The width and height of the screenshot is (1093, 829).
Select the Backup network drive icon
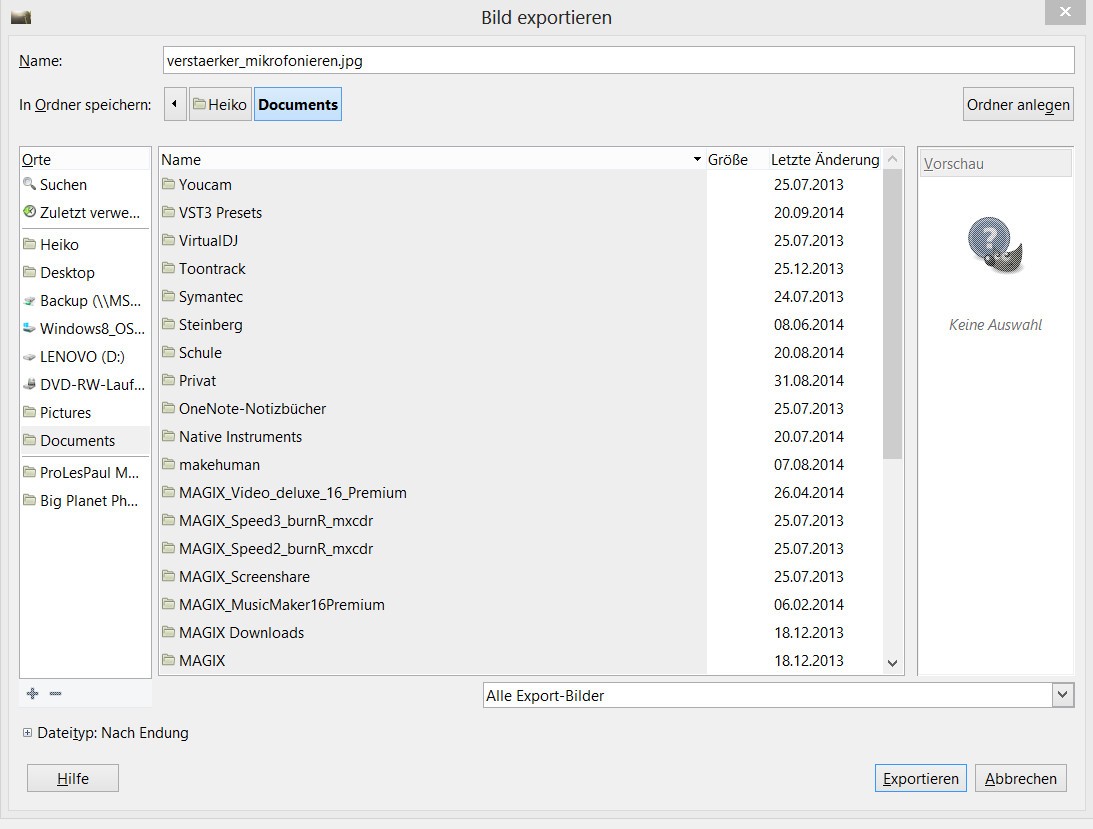click(30, 300)
